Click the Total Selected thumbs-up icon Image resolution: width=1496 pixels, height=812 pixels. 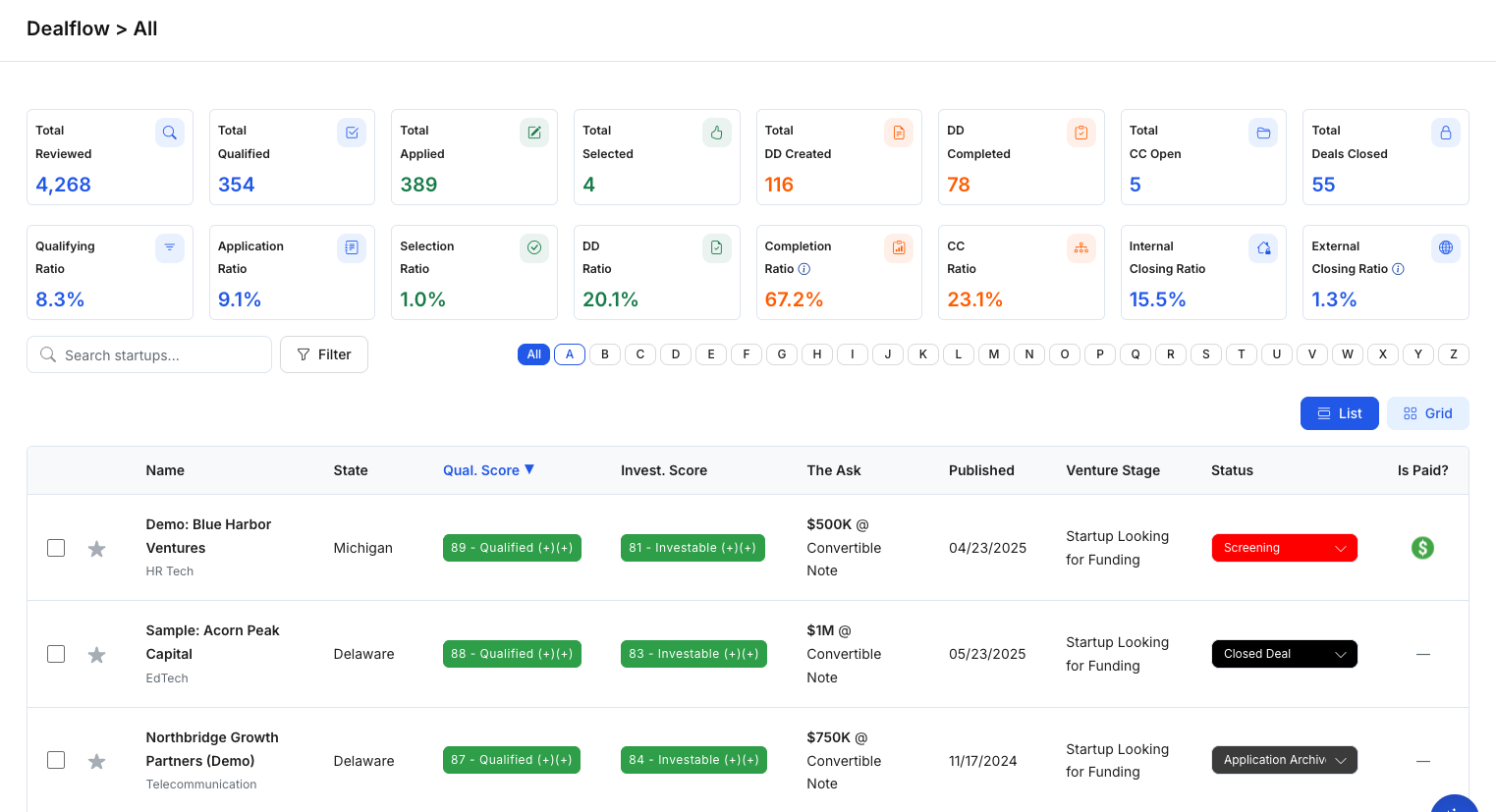(716, 133)
